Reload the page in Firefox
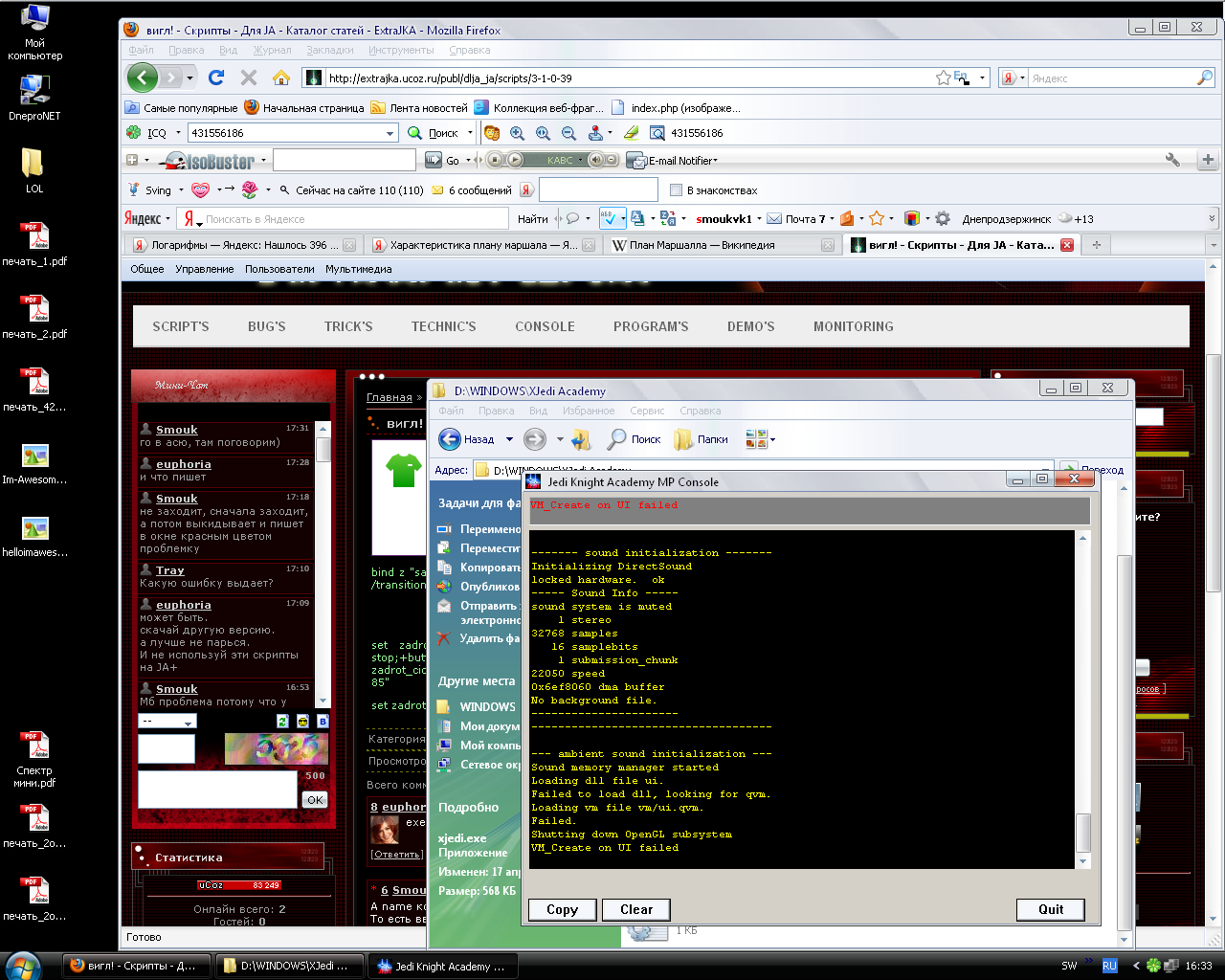The image size is (1225, 980). pos(216,78)
